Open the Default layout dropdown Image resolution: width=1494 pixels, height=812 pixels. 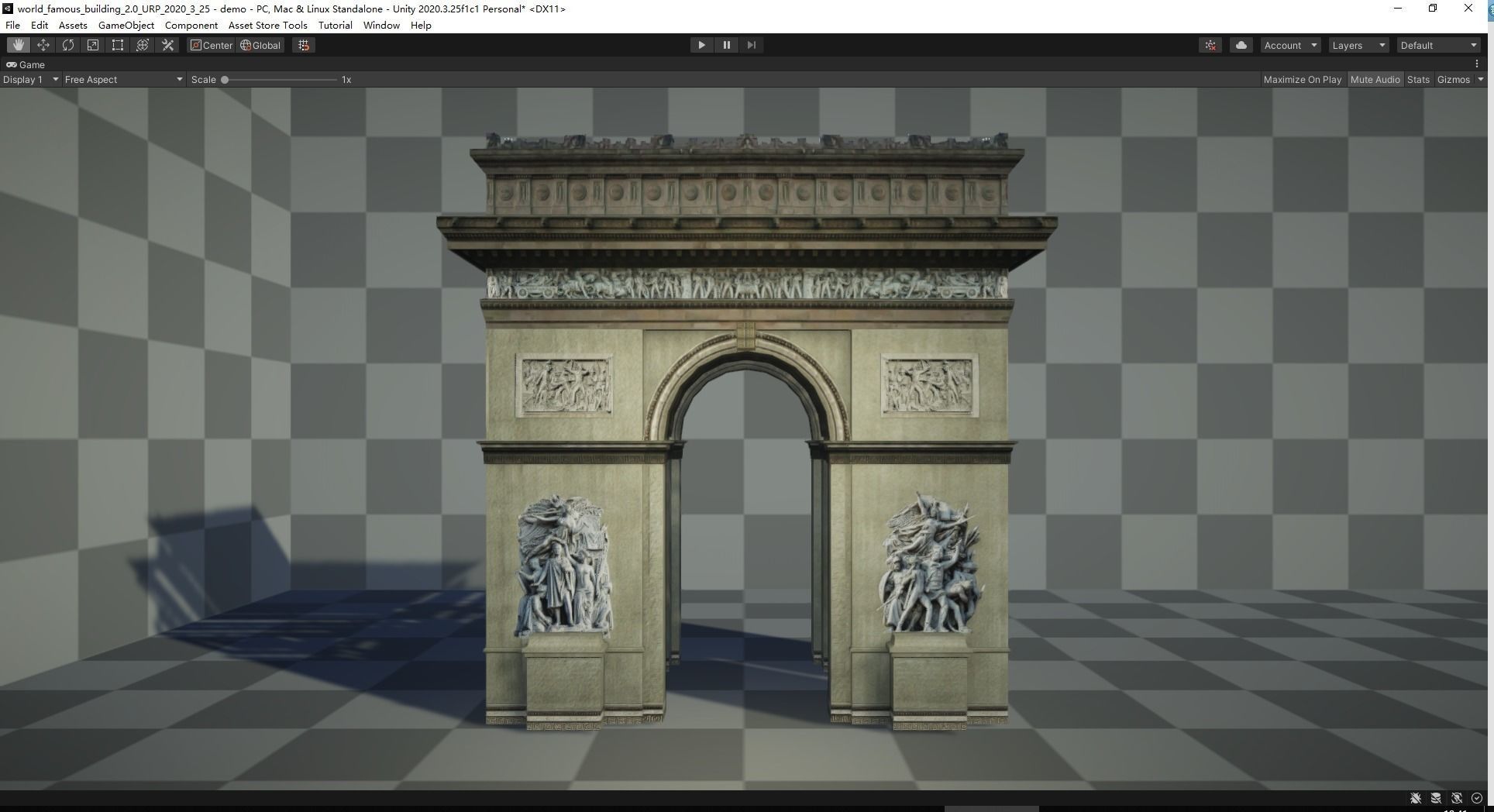(x=1439, y=45)
